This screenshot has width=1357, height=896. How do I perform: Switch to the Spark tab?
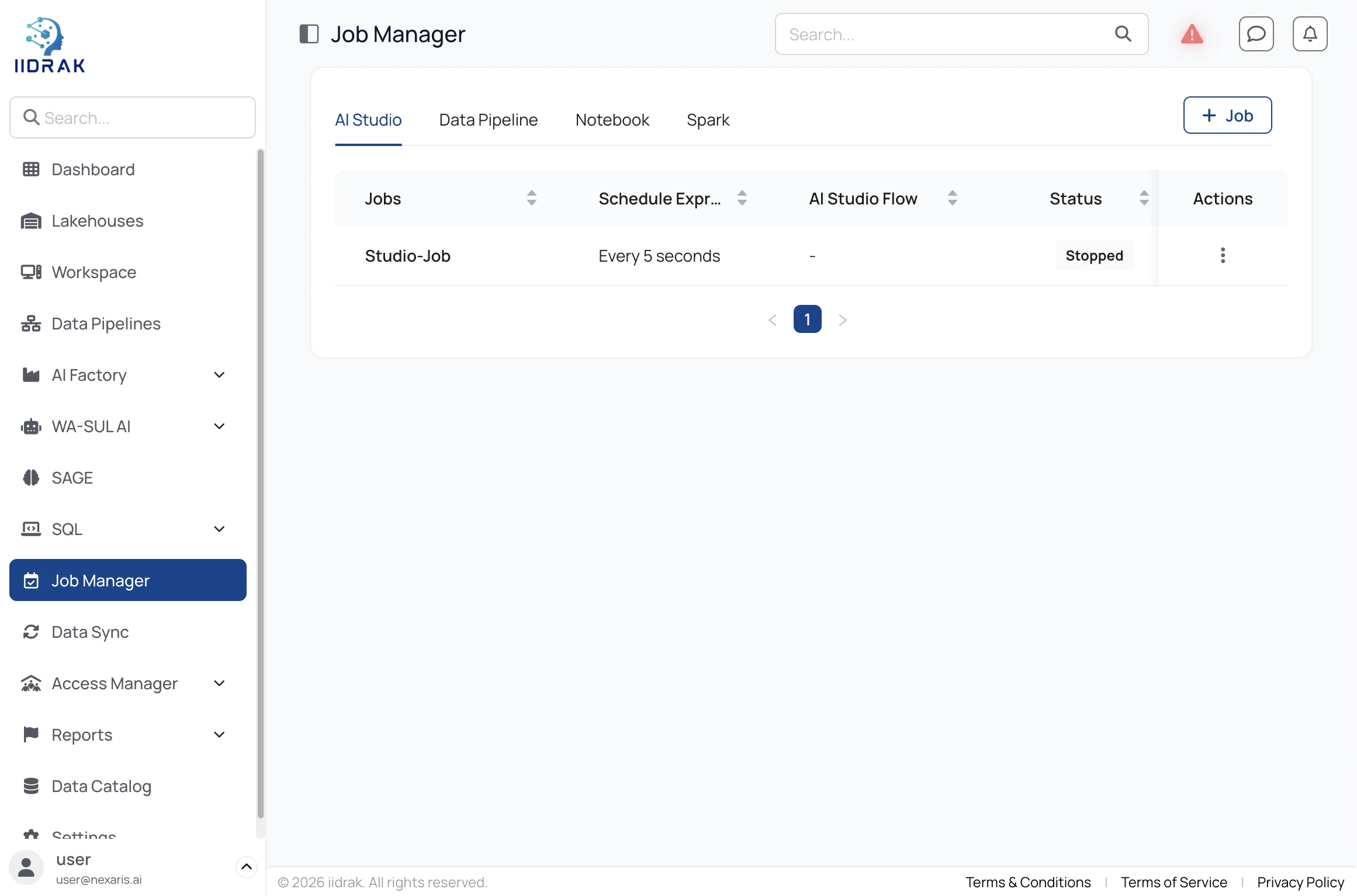[708, 120]
